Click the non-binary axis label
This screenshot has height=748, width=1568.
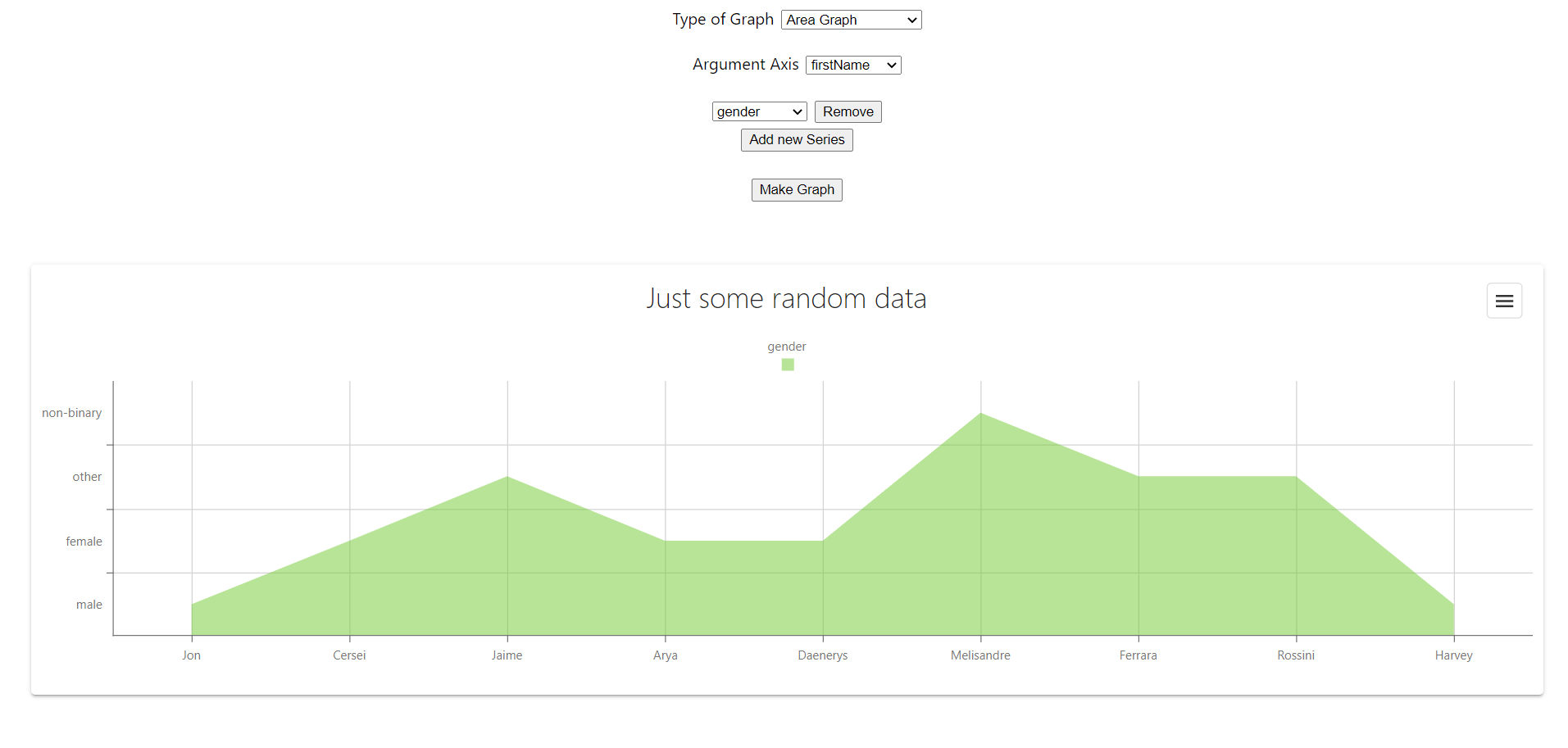72,413
